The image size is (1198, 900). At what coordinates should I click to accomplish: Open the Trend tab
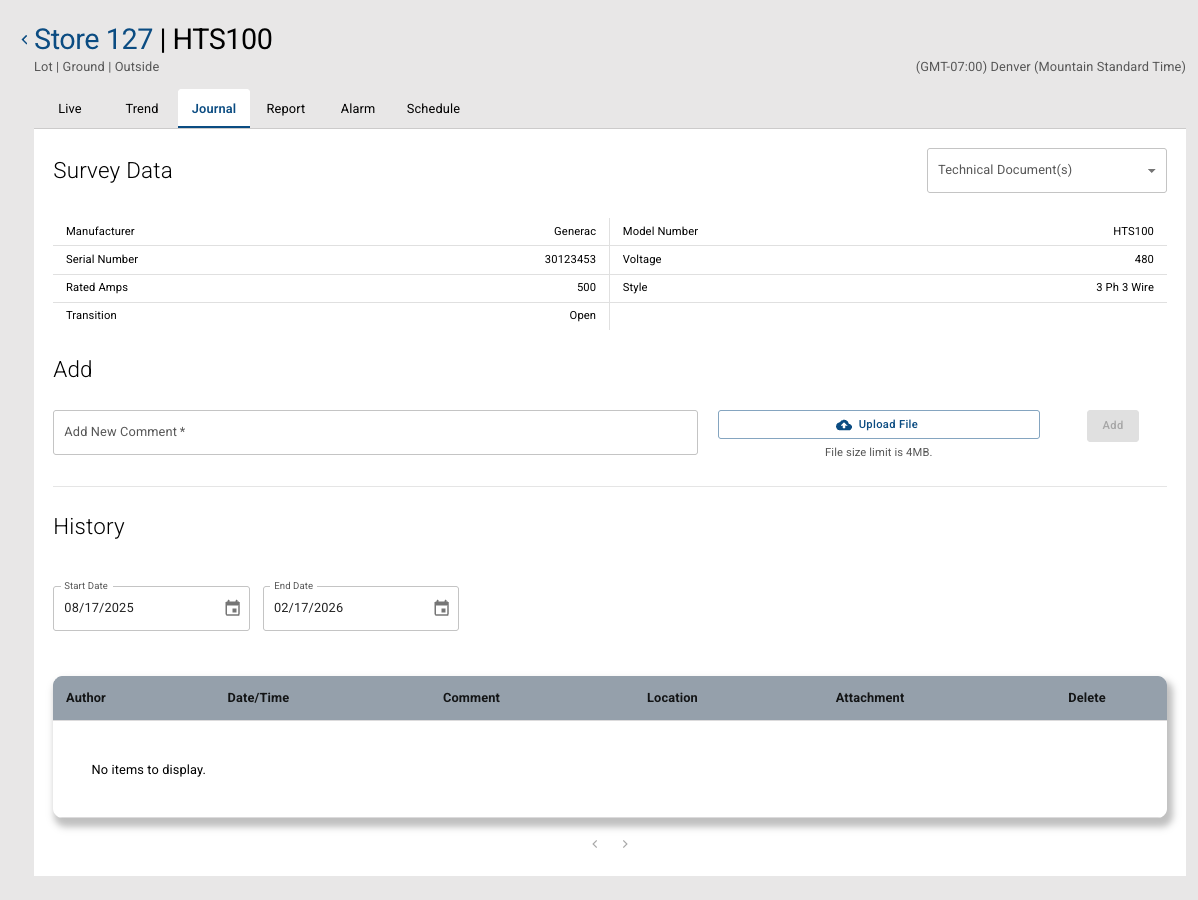[x=142, y=109]
